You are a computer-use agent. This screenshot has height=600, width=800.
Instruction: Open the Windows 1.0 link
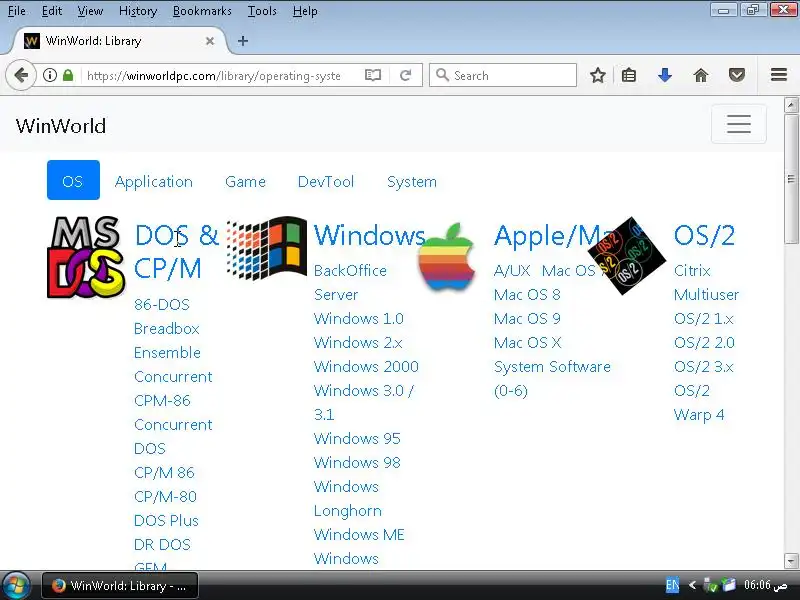pyautogui.click(x=359, y=318)
